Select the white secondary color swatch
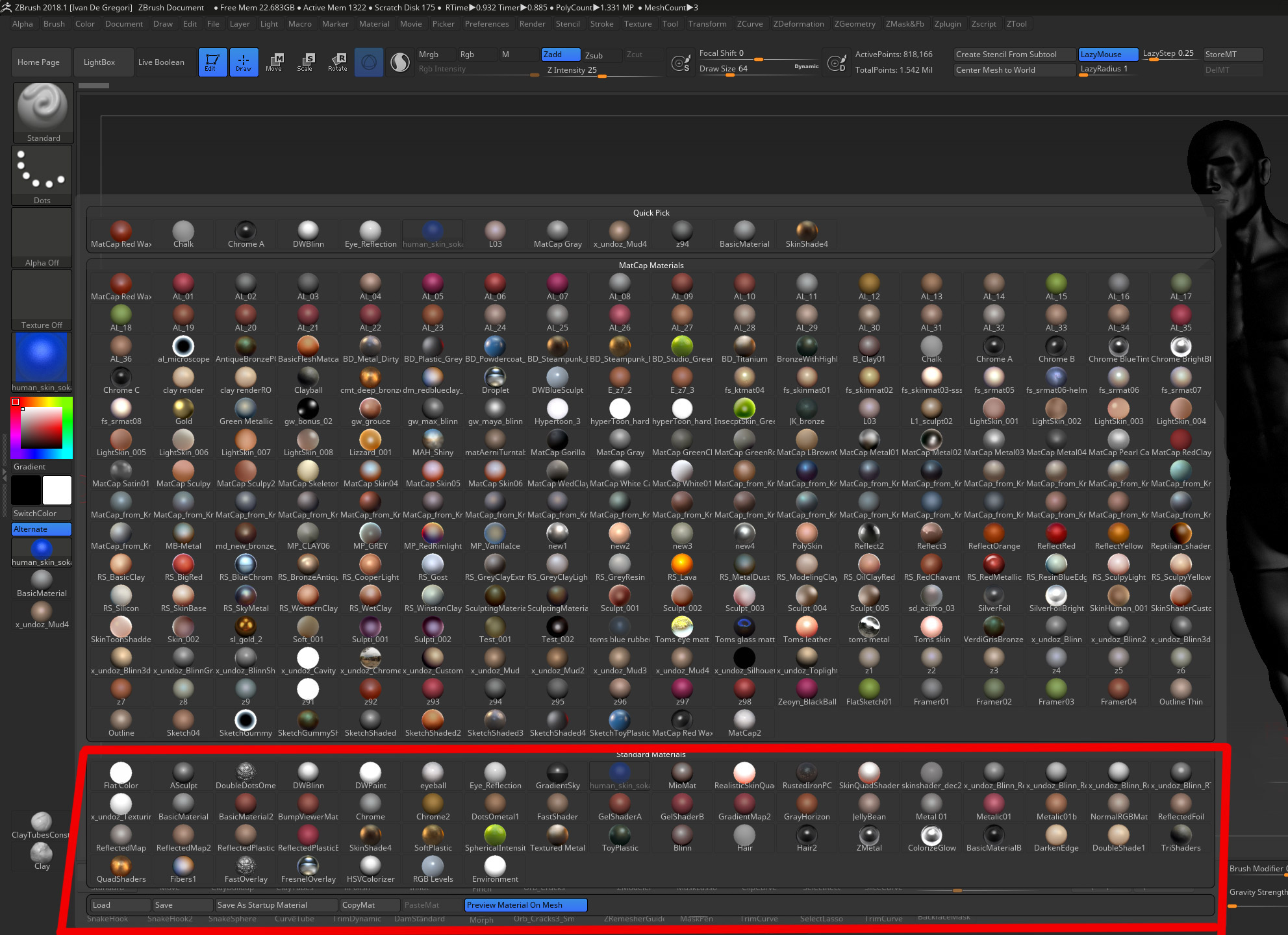Viewport: 1288px width, 935px height. coord(57,490)
